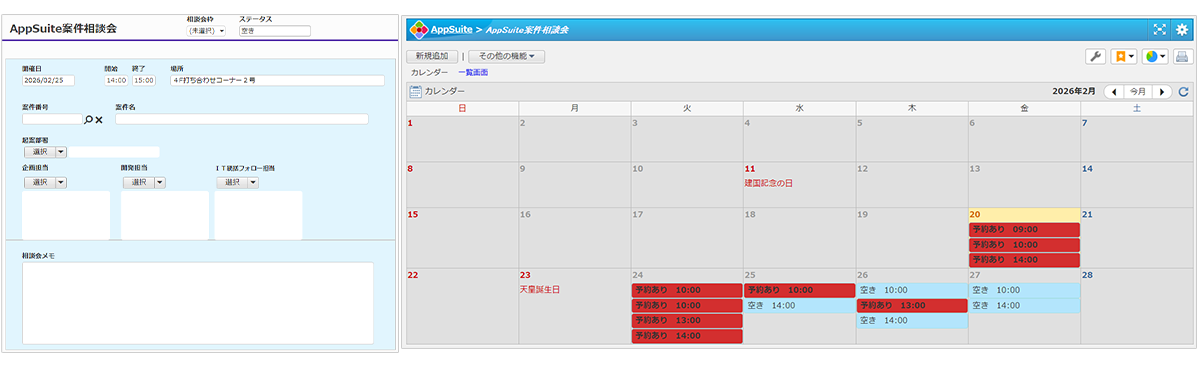Screen dimensions: 1200x370
Task: Click the fullscreen expand icon in header
Action: click(x=1160, y=30)
